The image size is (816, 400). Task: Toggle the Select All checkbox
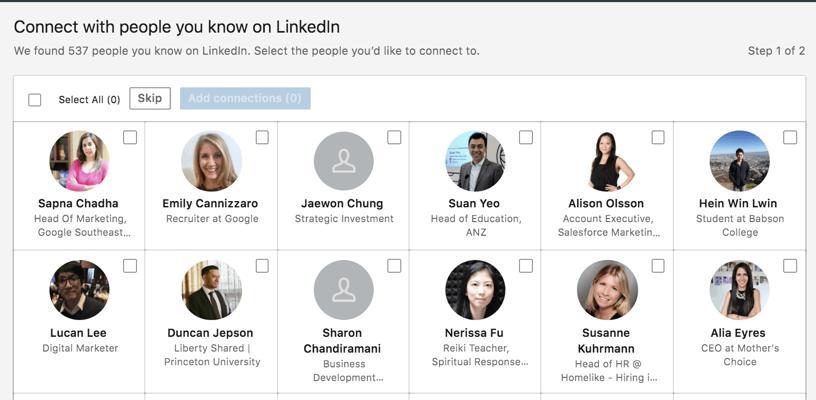click(x=35, y=100)
